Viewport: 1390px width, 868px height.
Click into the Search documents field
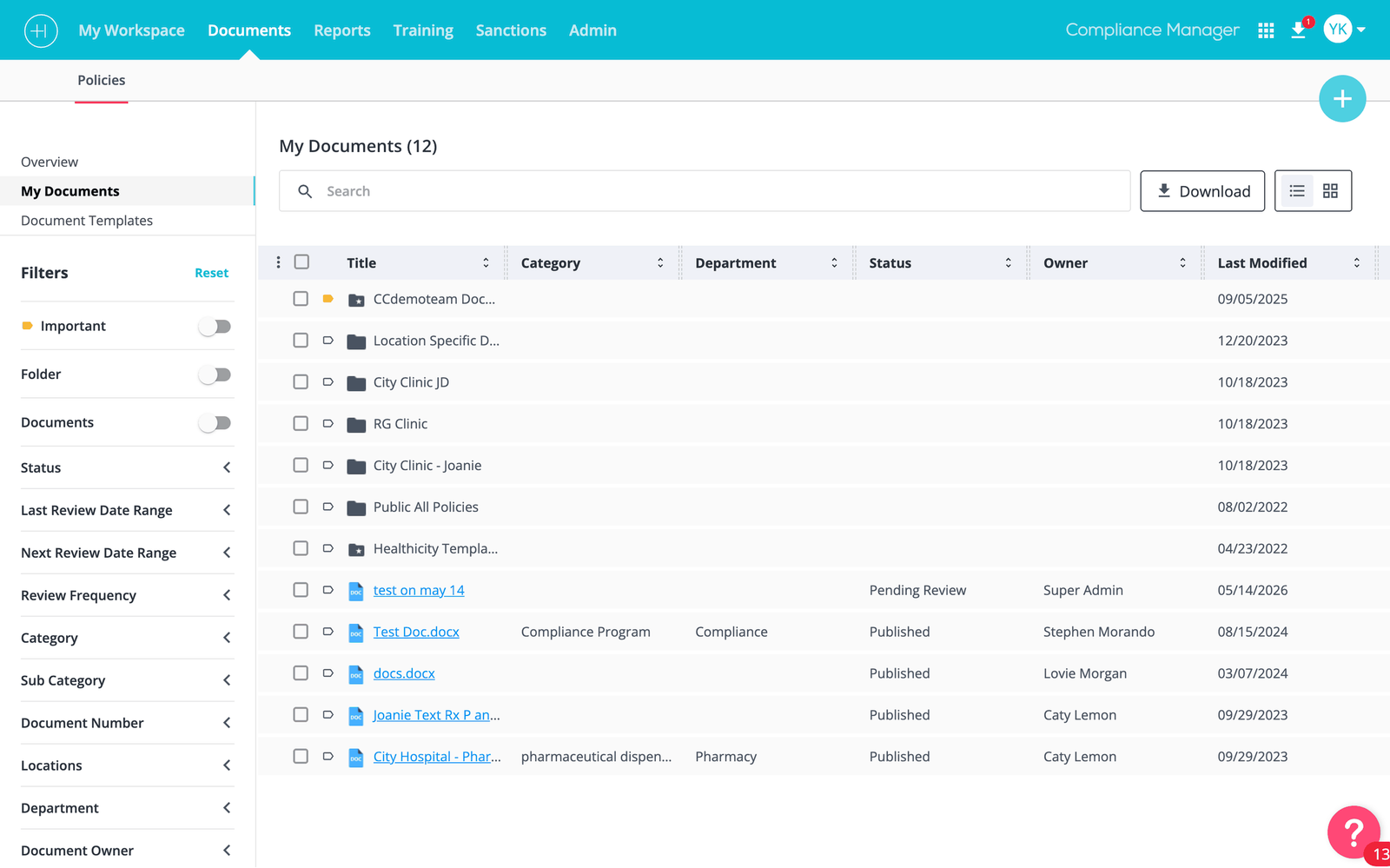pos(705,191)
